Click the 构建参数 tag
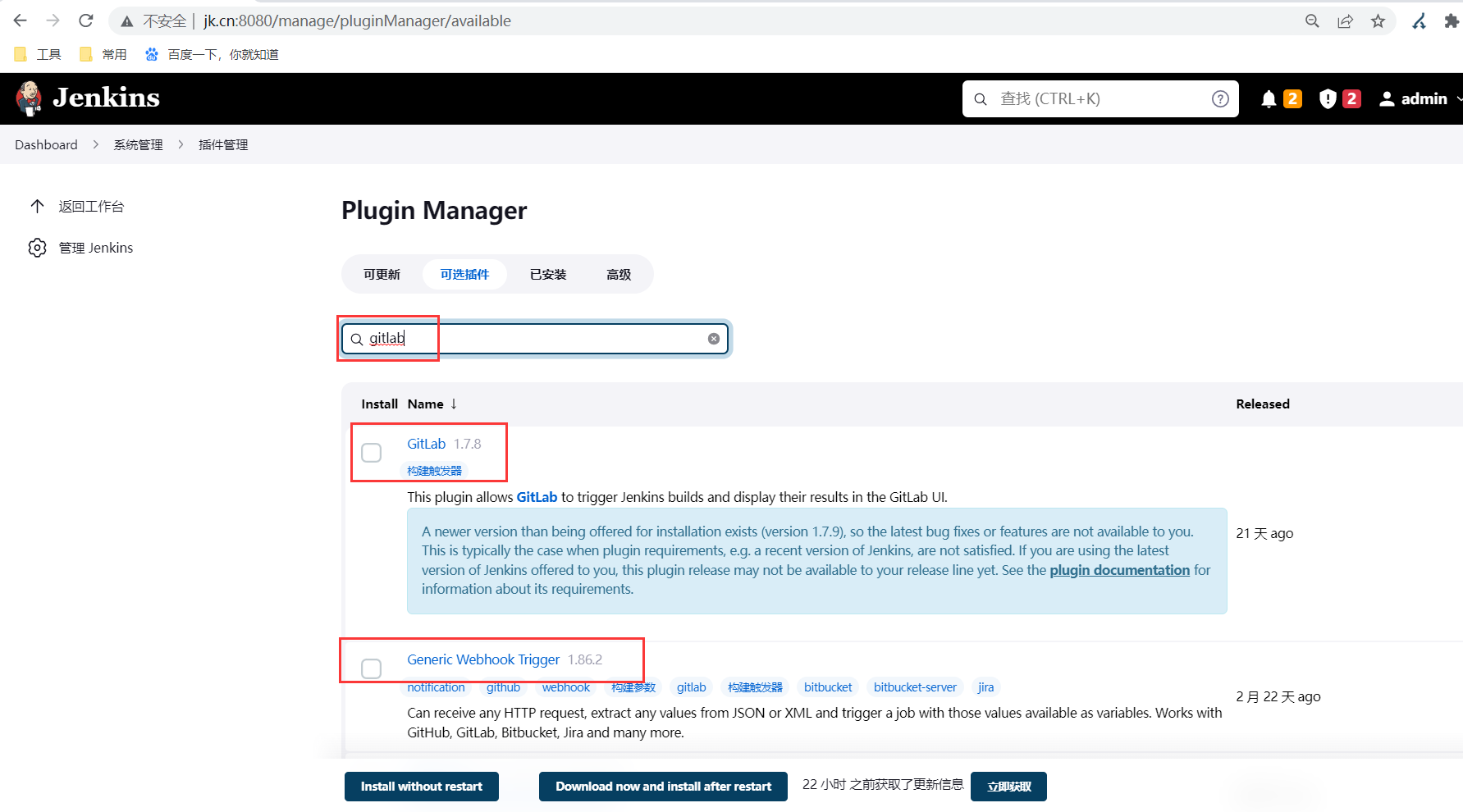 633,687
